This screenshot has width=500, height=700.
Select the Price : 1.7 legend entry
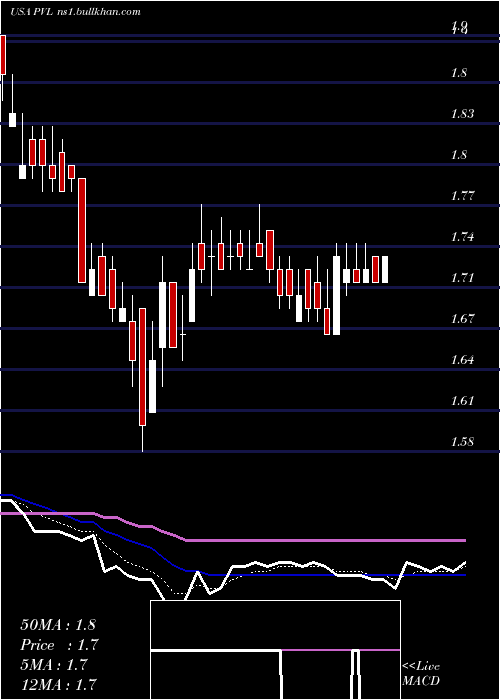[59, 645]
